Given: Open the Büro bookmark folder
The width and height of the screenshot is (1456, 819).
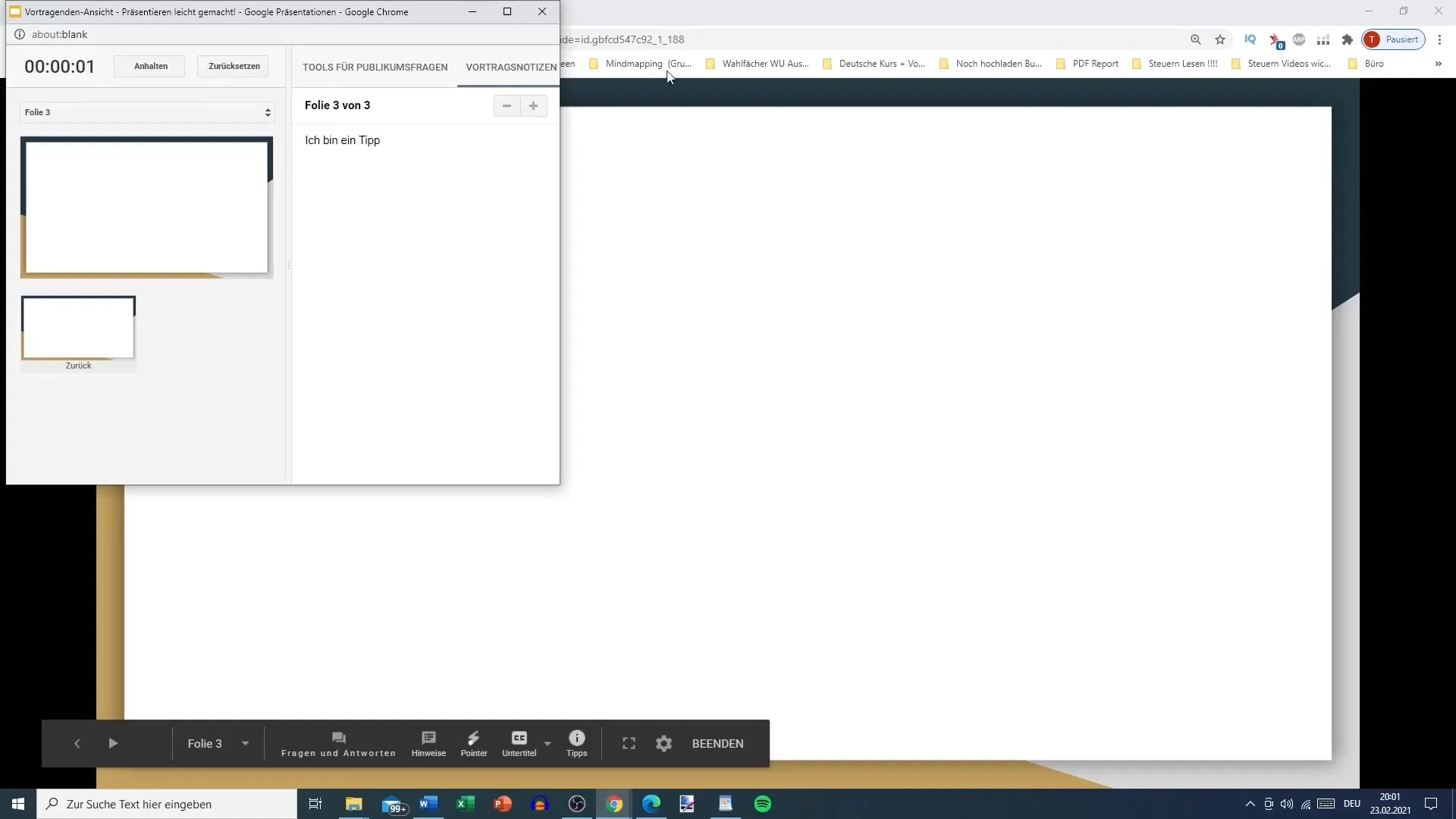Looking at the screenshot, I should coord(1366,64).
